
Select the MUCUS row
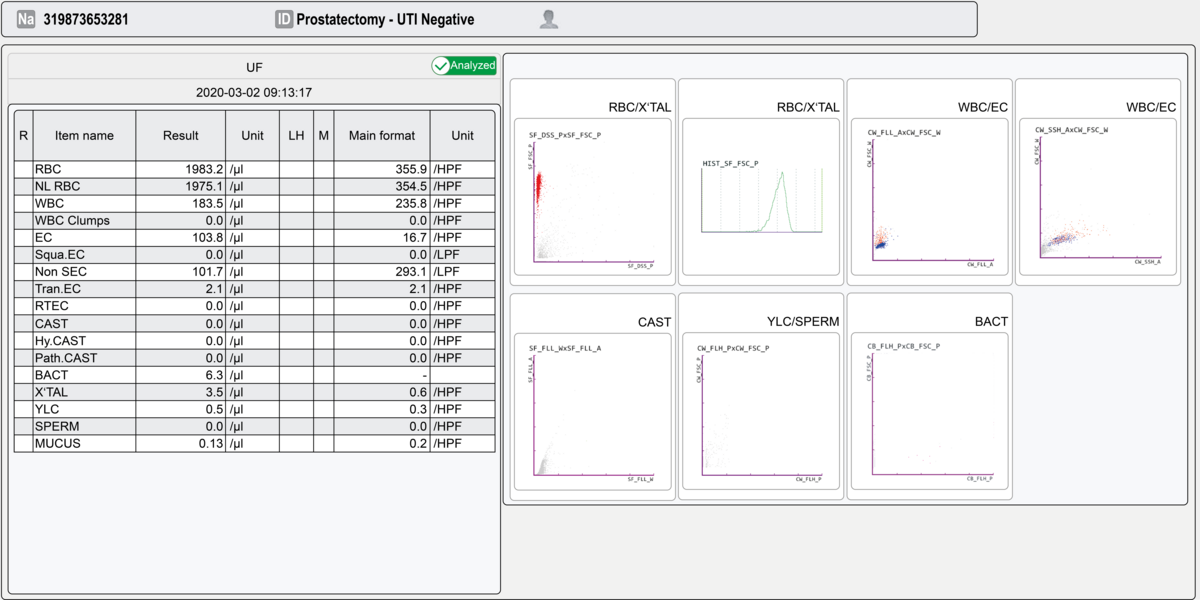[x=254, y=443]
